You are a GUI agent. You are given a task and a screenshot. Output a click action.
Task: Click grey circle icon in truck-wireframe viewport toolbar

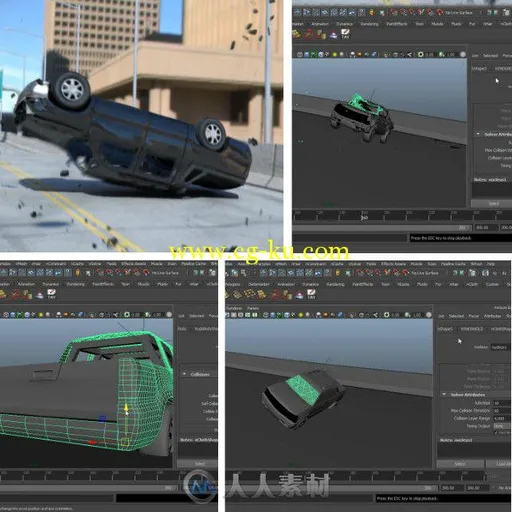[169, 314]
